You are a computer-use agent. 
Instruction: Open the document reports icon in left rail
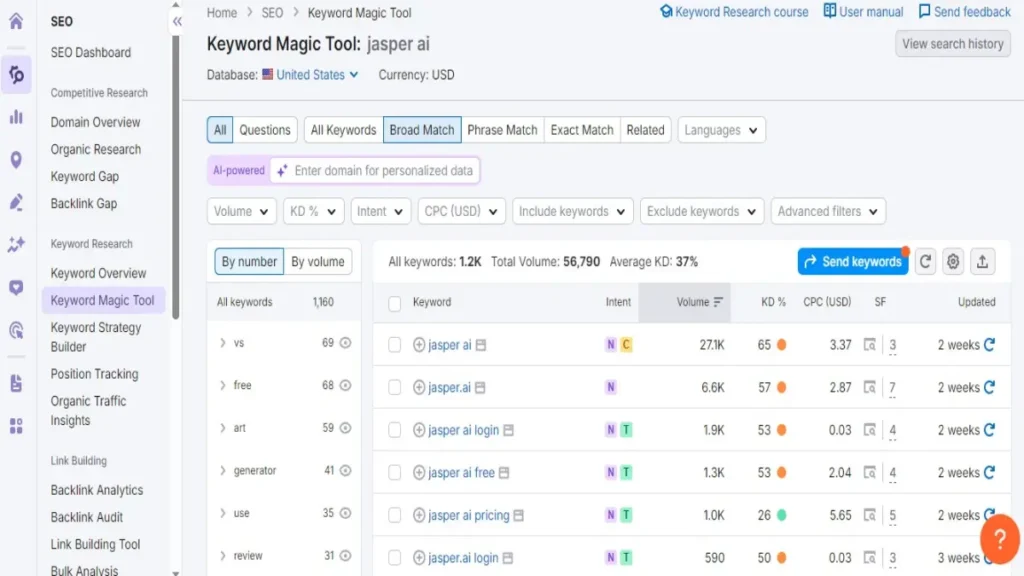pos(16,383)
